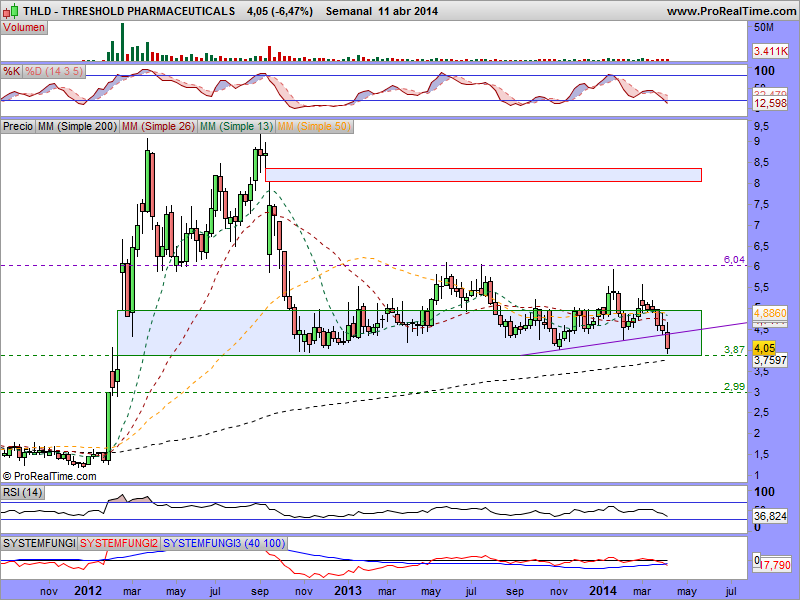Viewport: 800px width, 600px height.
Task: Open the Volumen indicator label
Action: (x=24, y=27)
